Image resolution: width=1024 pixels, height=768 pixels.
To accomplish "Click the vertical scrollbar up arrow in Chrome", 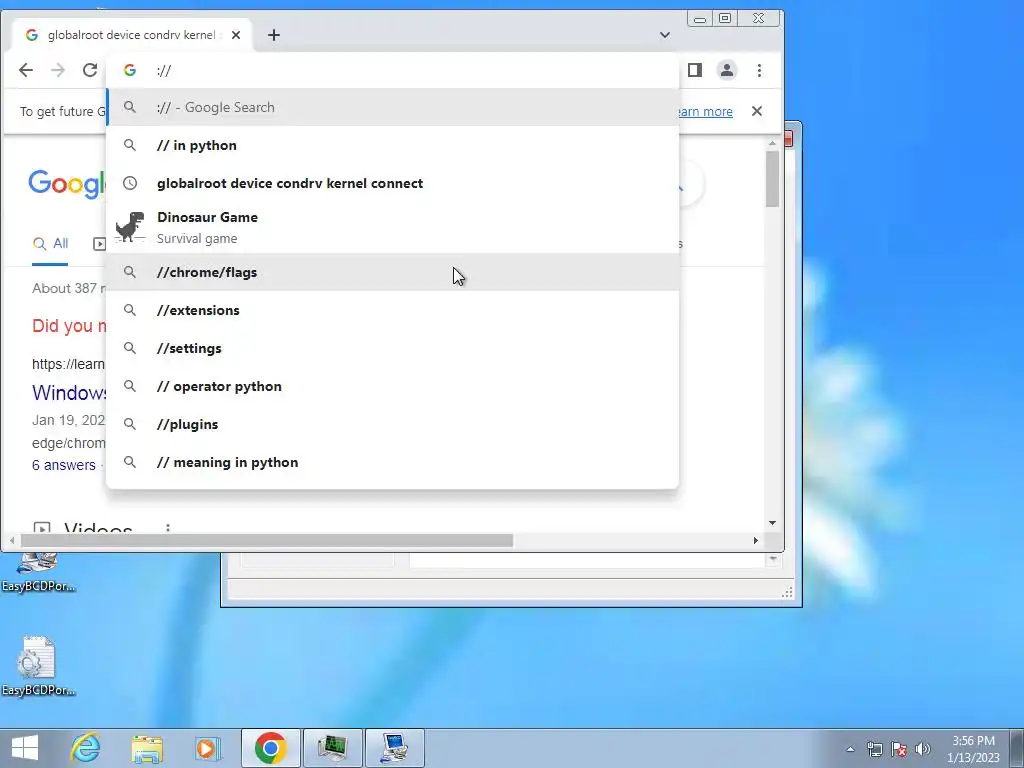I will [x=773, y=142].
